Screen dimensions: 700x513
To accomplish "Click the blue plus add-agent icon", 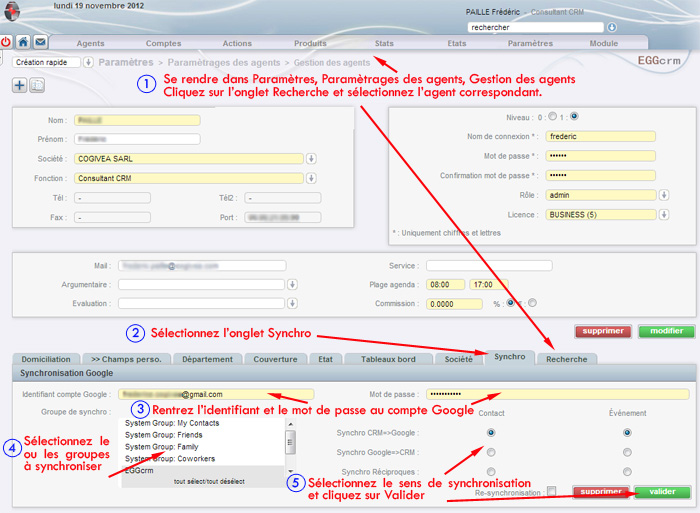I will [x=19, y=85].
